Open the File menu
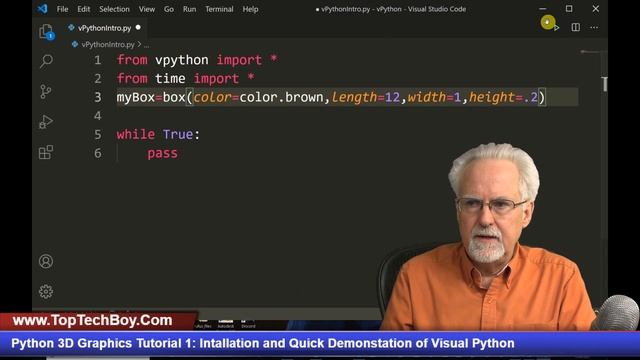 point(62,9)
